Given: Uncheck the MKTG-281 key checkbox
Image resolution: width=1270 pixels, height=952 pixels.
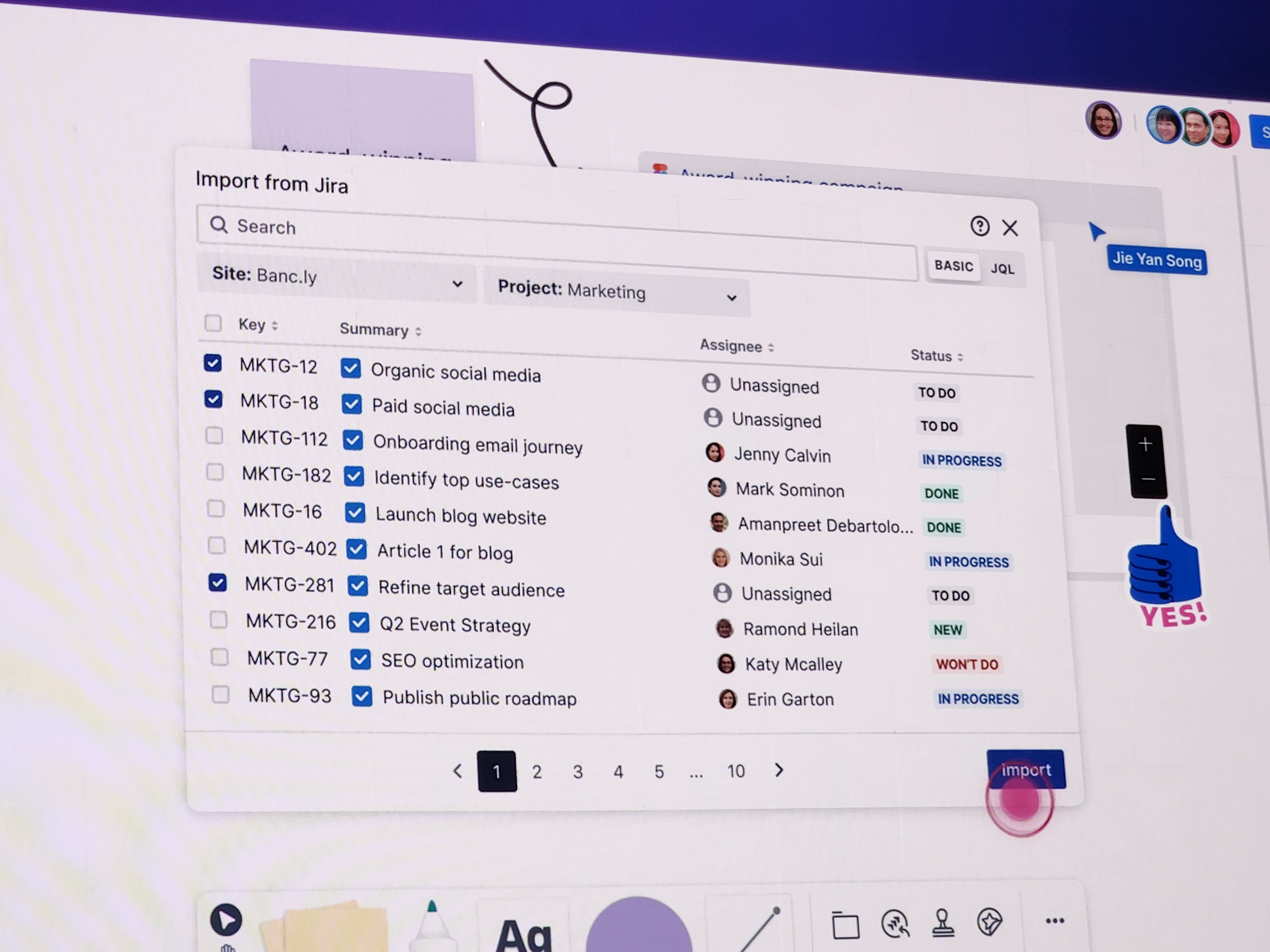Looking at the screenshot, I should click(x=217, y=582).
